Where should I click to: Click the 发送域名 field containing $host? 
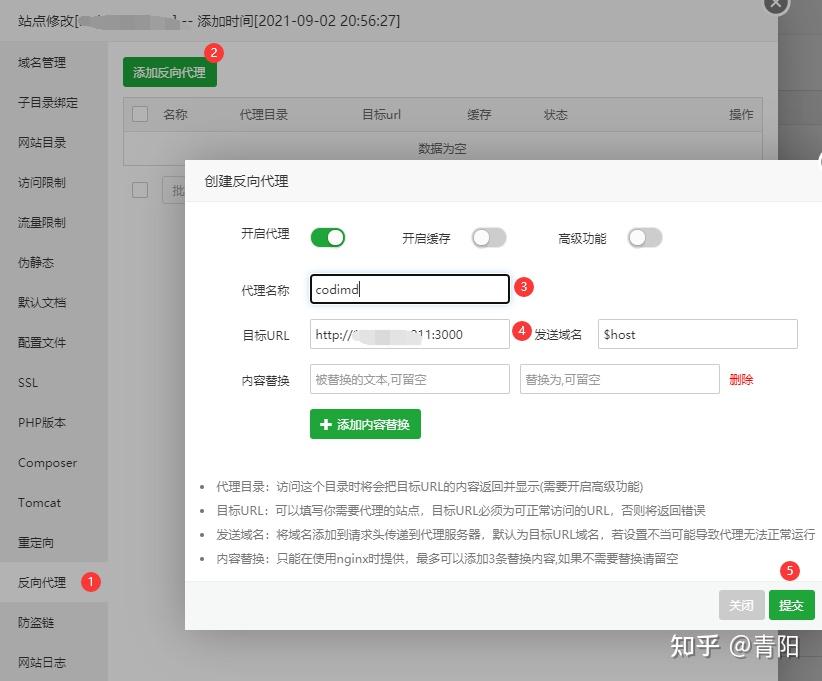tap(697, 334)
